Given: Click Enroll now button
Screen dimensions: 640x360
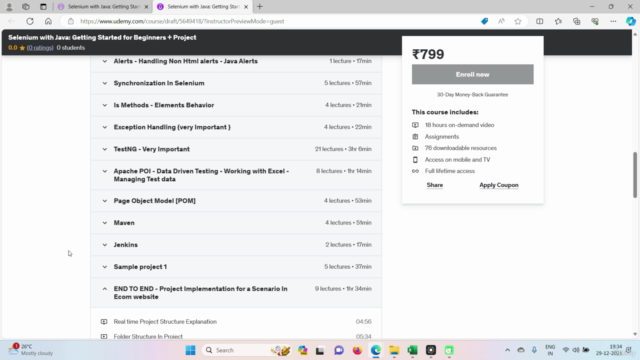Looking at the screenshot, I should coord(472,74).
